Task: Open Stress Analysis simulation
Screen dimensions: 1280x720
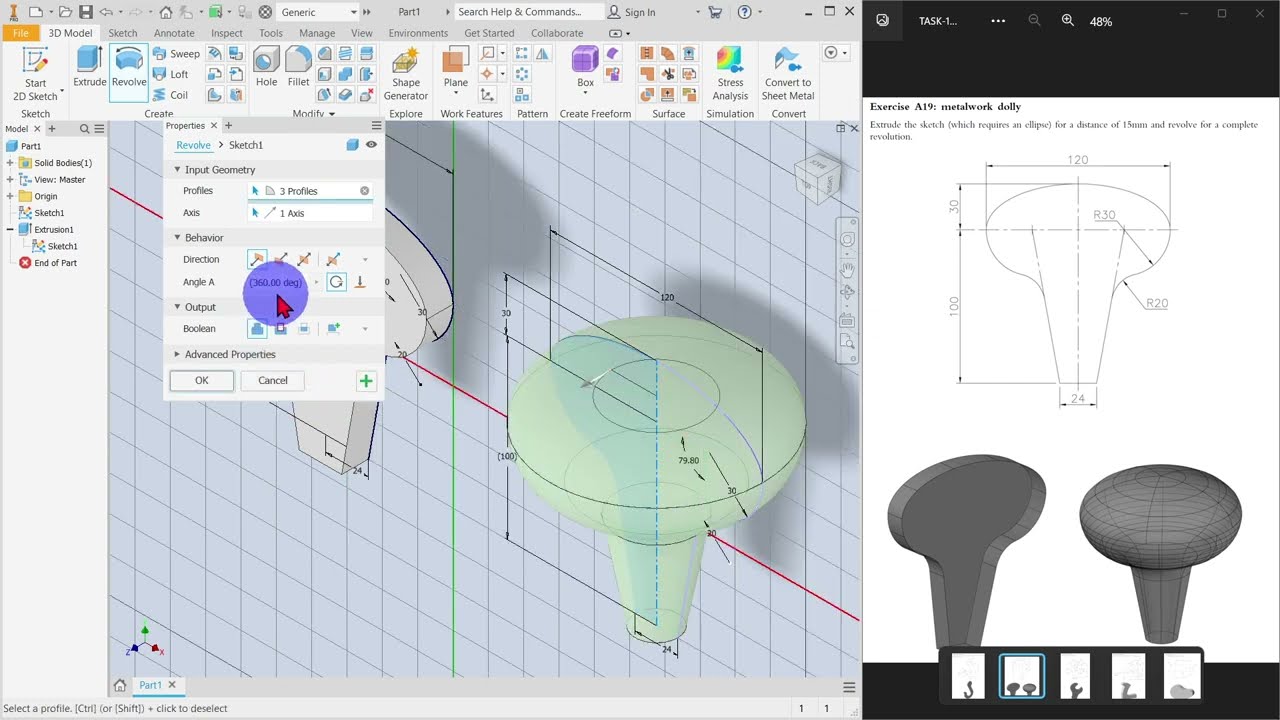Action: pyautogui.click(x=730, y=74)
